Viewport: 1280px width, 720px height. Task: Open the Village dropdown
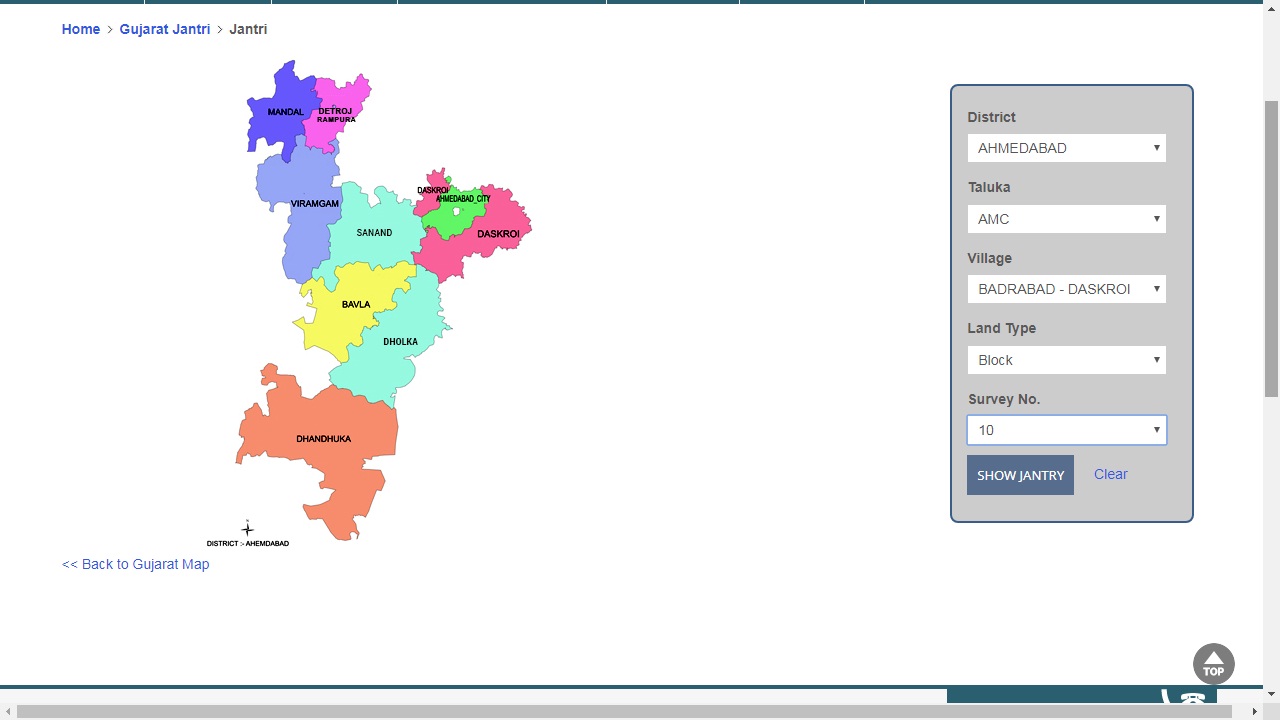click(x=1066, y=289)
